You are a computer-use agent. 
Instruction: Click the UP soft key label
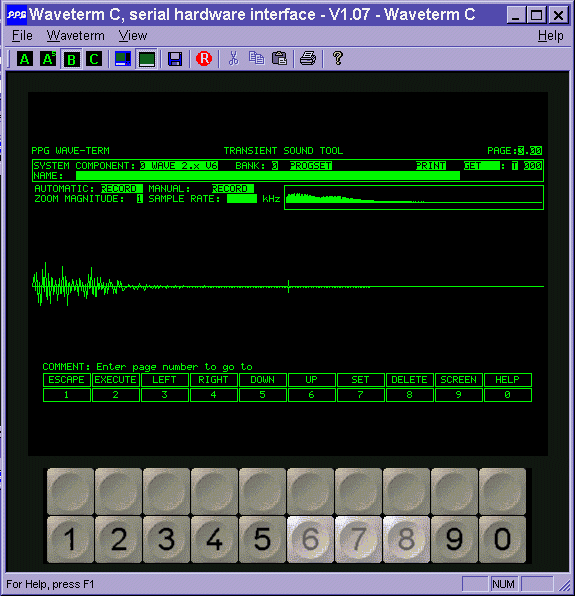click(x=312, y=380)
